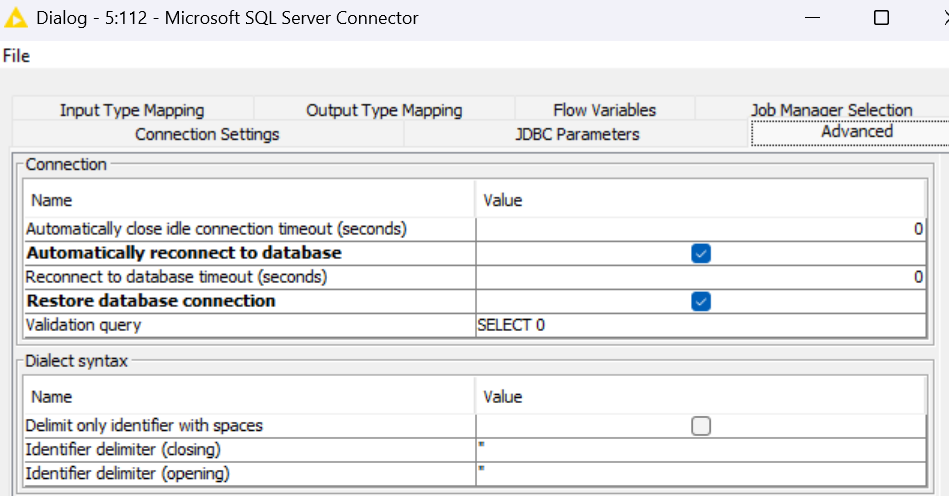
Task: Click Value column header in Connection table
Action: click(x=701, y=200)
